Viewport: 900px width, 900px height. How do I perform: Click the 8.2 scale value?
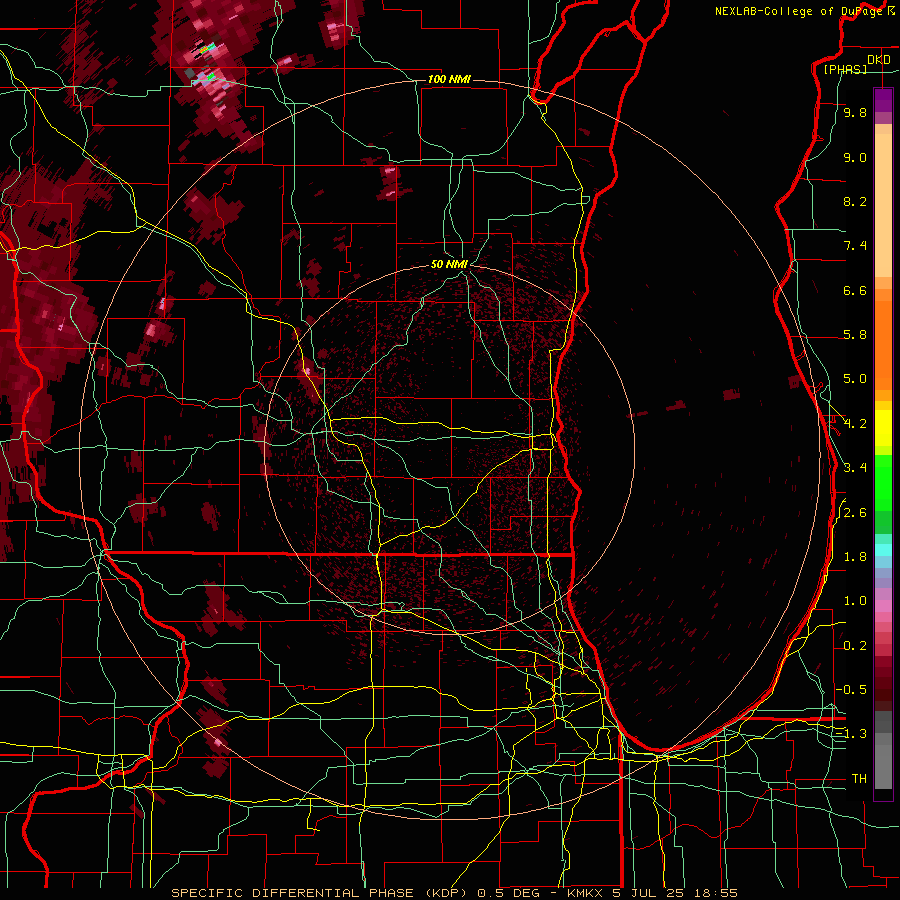[x=855, y=201]
